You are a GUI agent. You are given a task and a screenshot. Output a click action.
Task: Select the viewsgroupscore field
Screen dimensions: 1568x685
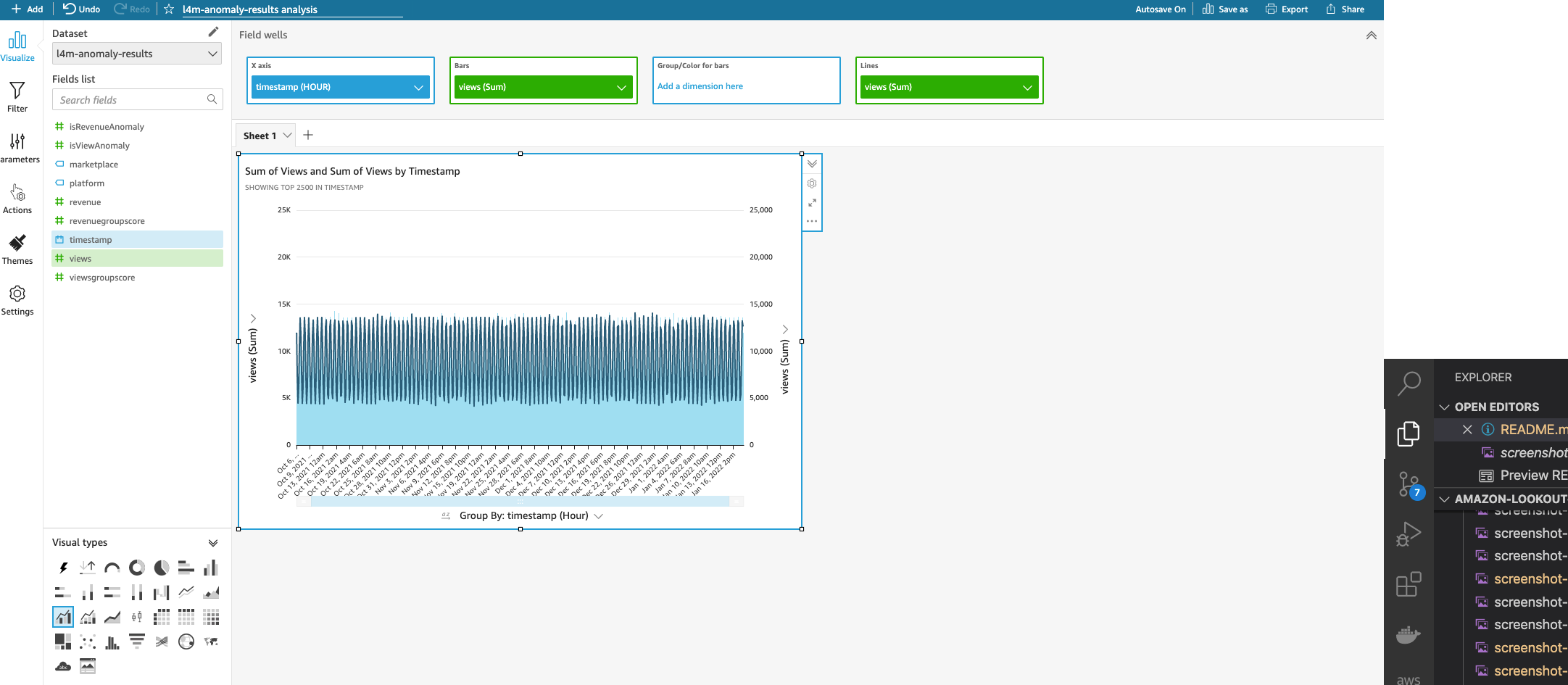coord(137,278)
